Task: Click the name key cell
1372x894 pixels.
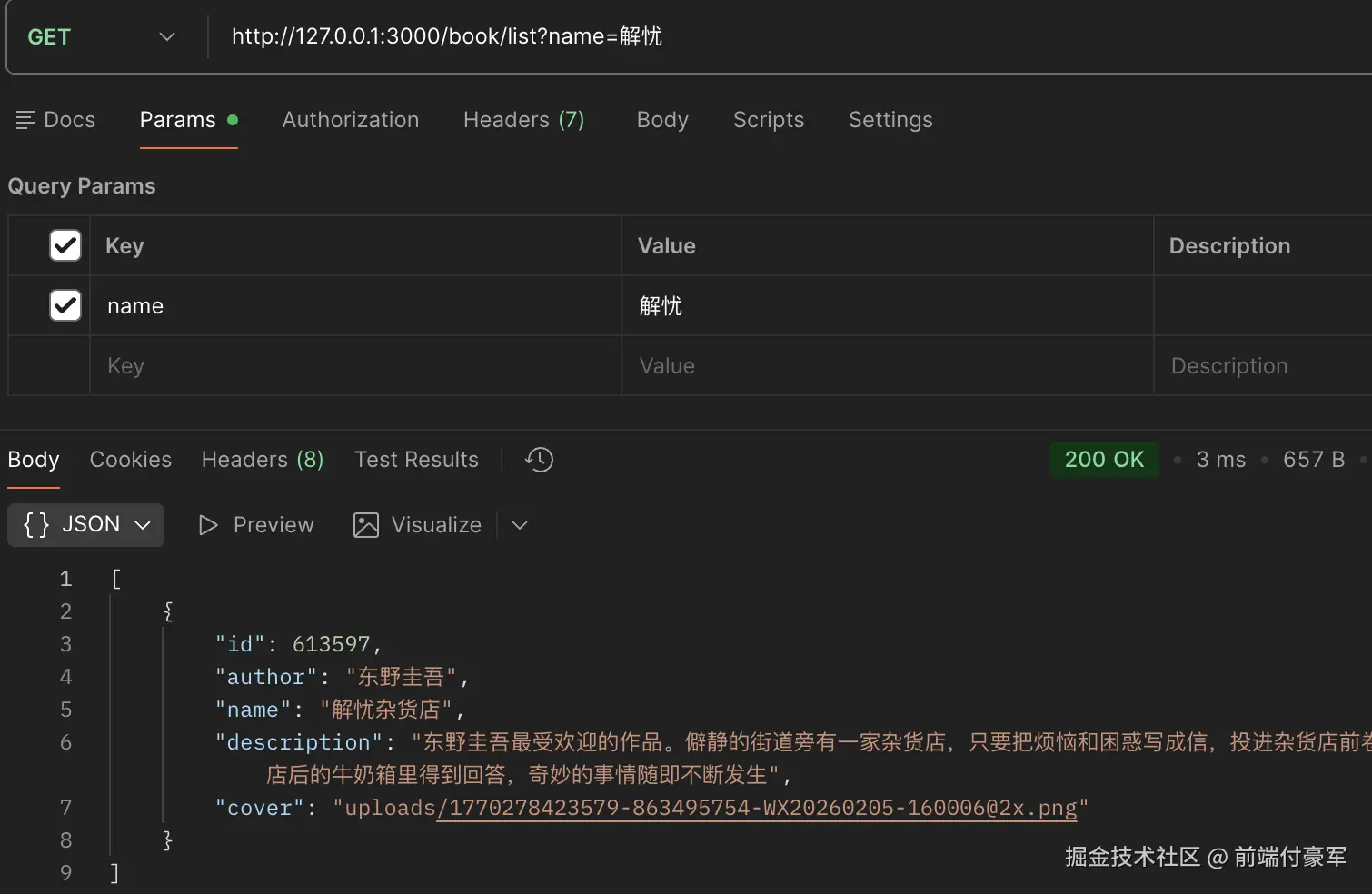Action: click(x=355, y=306)
